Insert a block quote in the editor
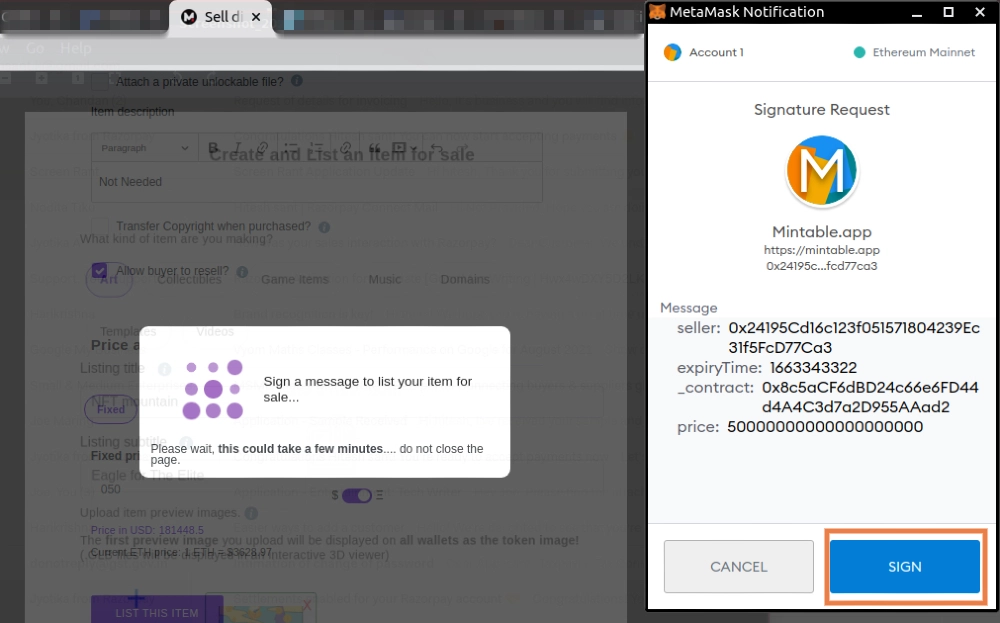 click(374, 149)
